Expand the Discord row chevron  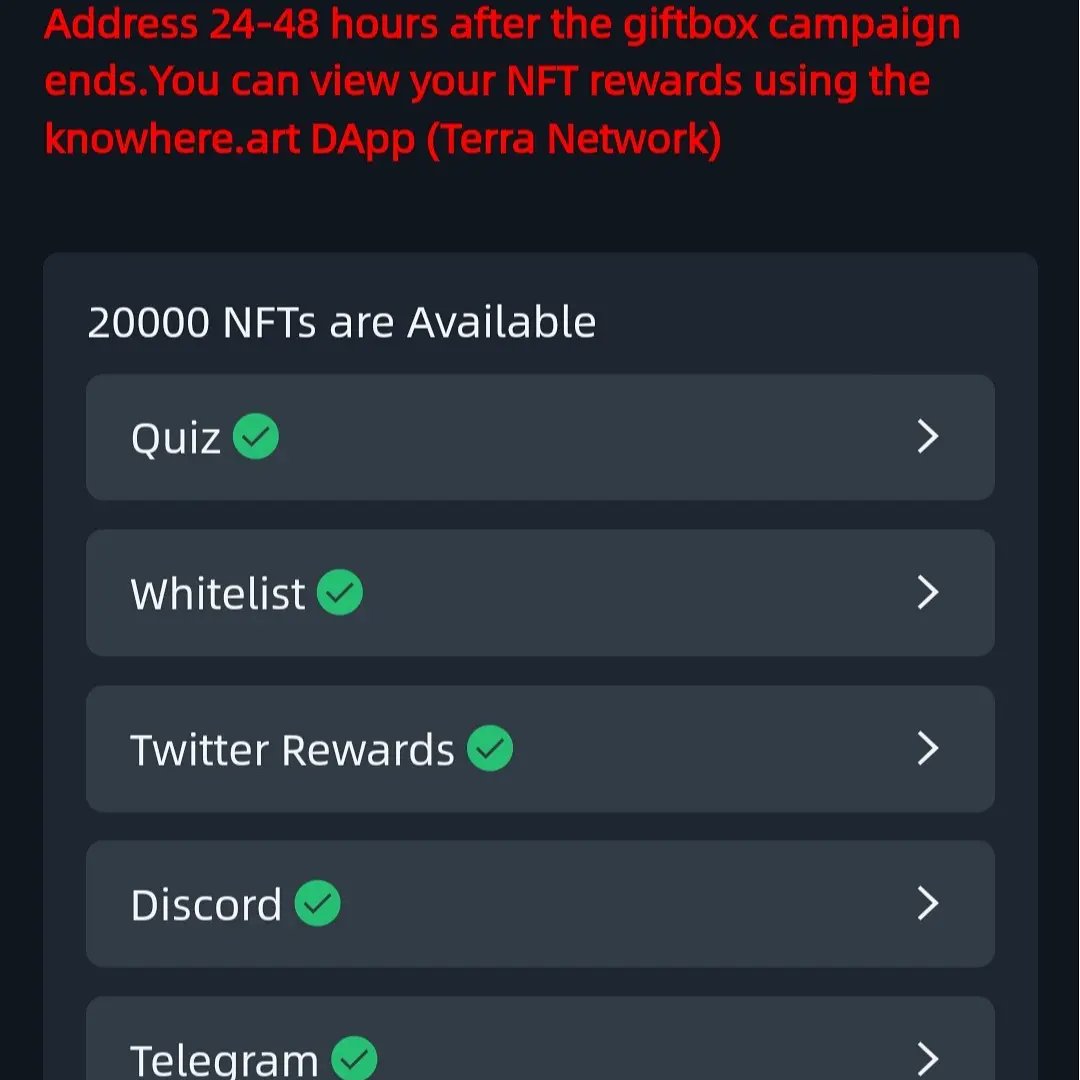click(x=928, y=904)
